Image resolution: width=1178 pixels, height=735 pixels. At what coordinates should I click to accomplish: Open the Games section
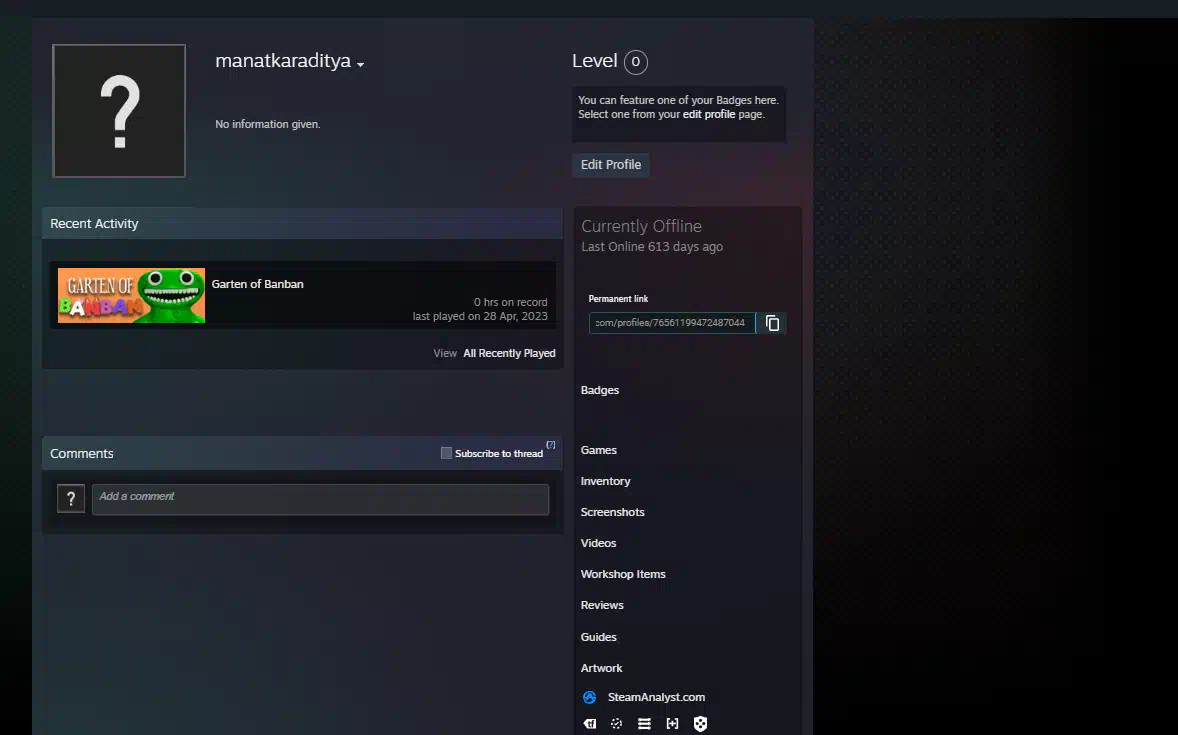pyautogui.click(x=599, y=450)
